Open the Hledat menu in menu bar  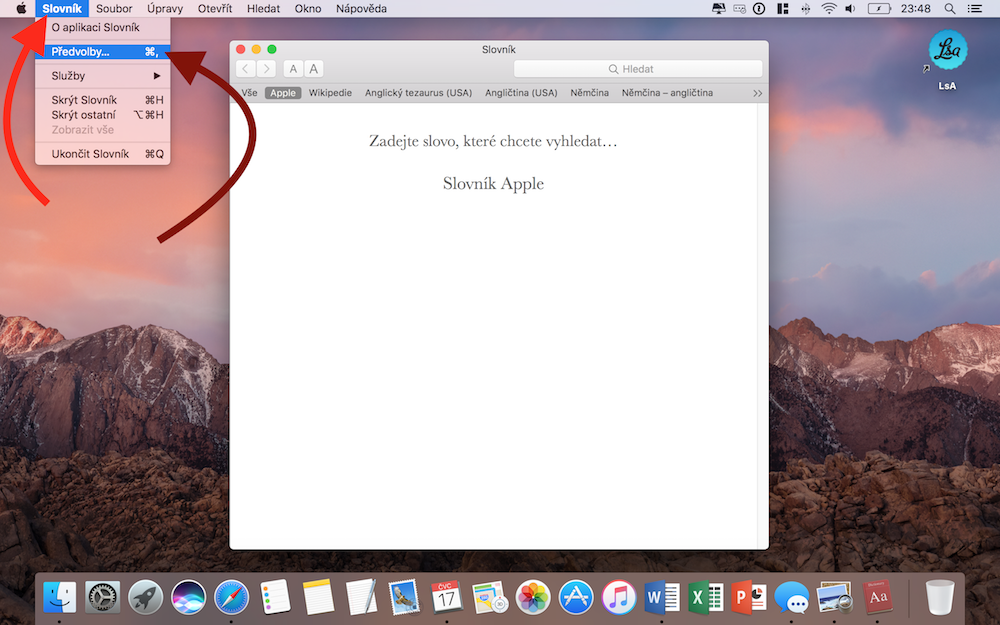[x=263, y=8]
